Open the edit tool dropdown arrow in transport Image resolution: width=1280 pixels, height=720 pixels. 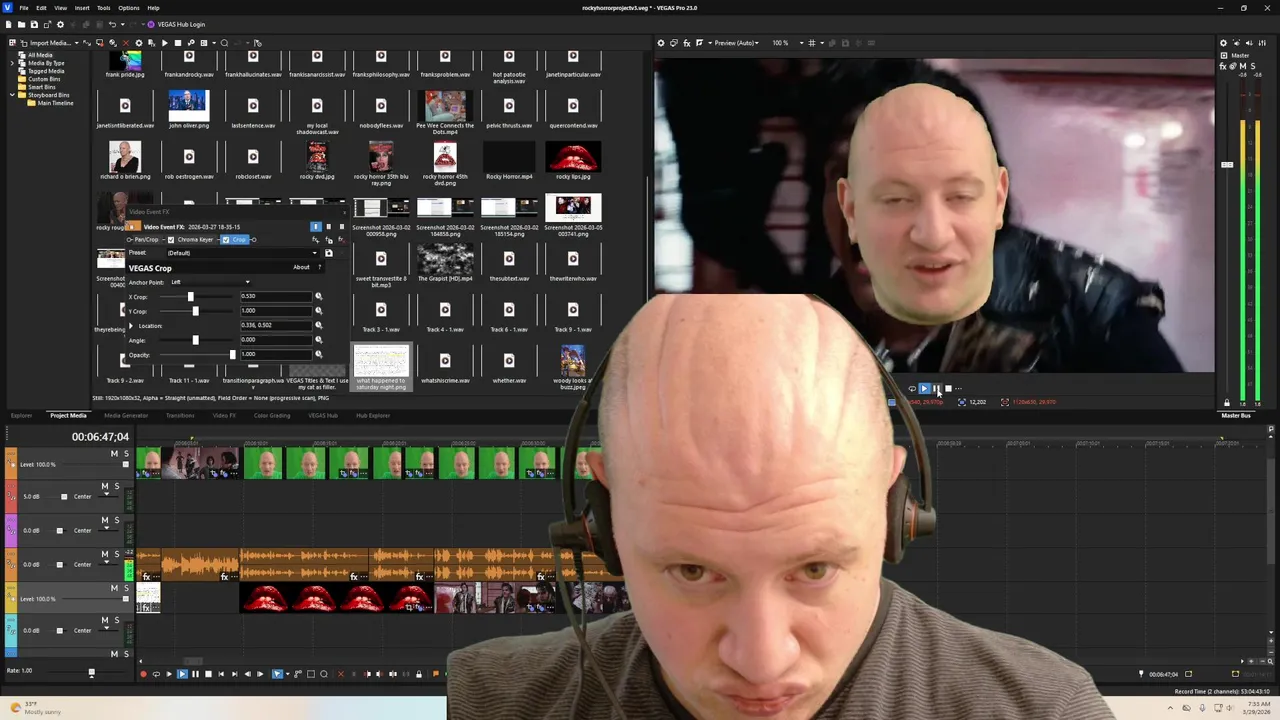(x=288, y=674)
